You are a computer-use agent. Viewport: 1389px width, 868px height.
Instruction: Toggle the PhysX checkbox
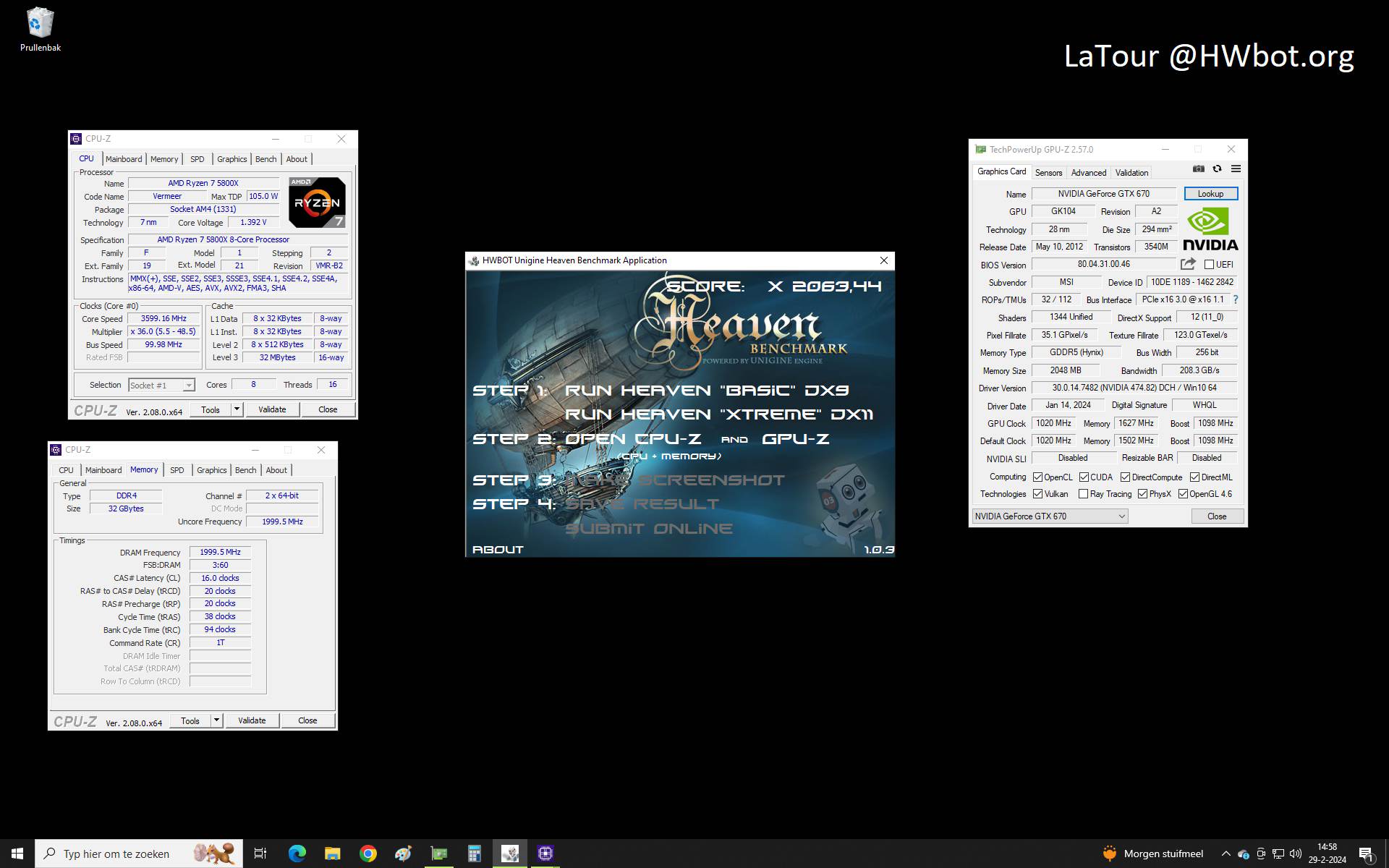[1142, 494]
